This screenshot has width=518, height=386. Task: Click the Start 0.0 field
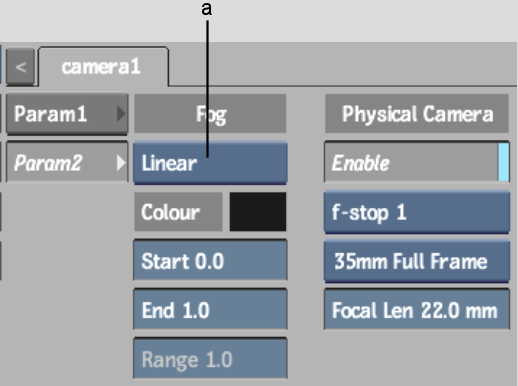[210, 260]
